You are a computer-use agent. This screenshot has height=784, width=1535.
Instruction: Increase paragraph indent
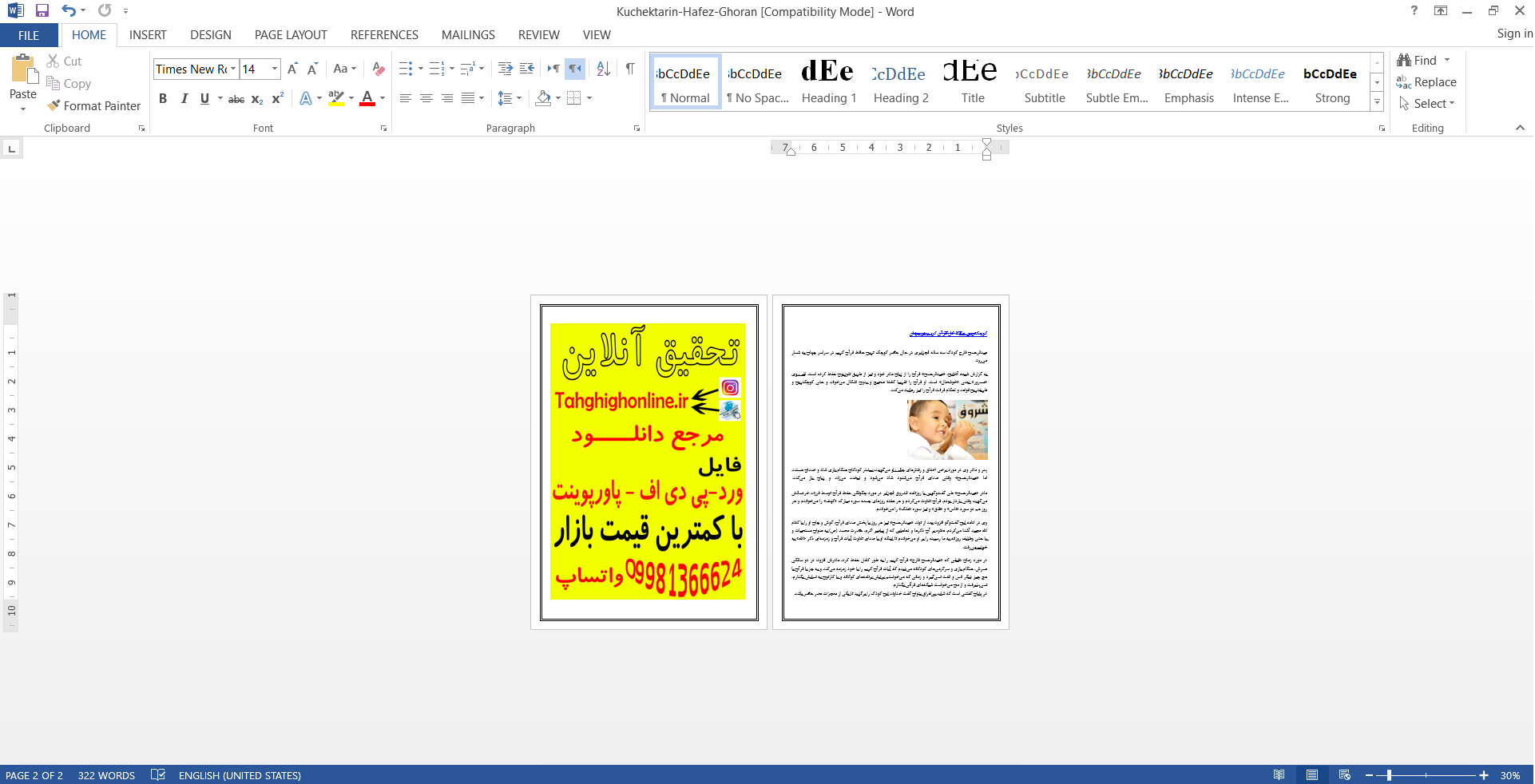tap(526, 69)
